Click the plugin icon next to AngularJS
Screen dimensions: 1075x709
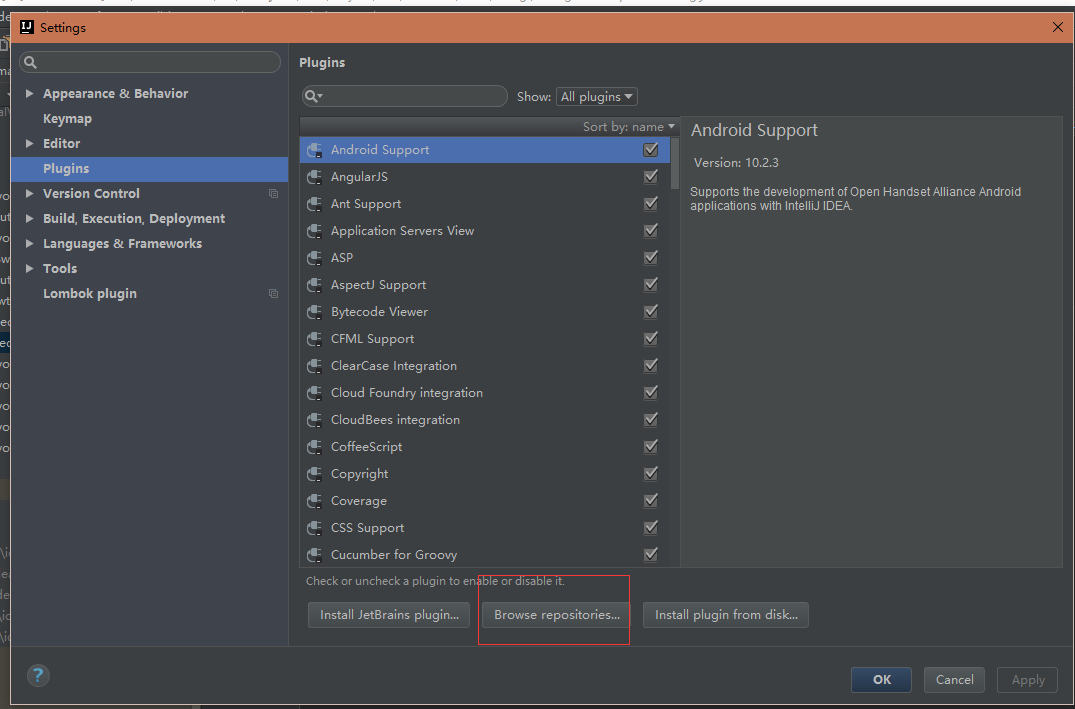[x=315, y=177]
